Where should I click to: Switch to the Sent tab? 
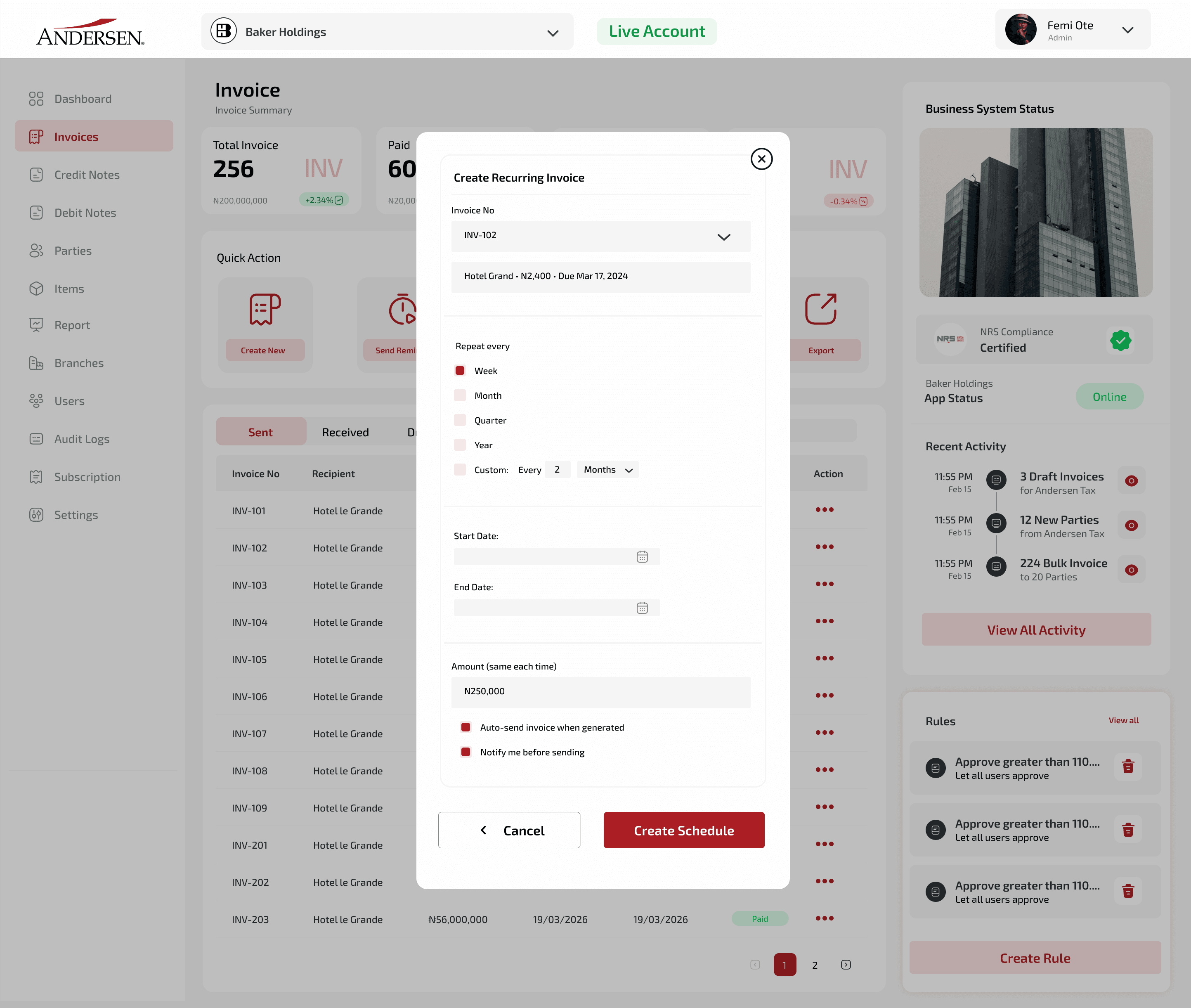[x=260, y=432]
